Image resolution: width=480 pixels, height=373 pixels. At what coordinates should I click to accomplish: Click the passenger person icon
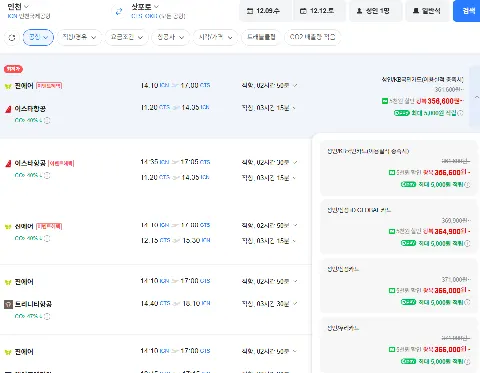359,11
